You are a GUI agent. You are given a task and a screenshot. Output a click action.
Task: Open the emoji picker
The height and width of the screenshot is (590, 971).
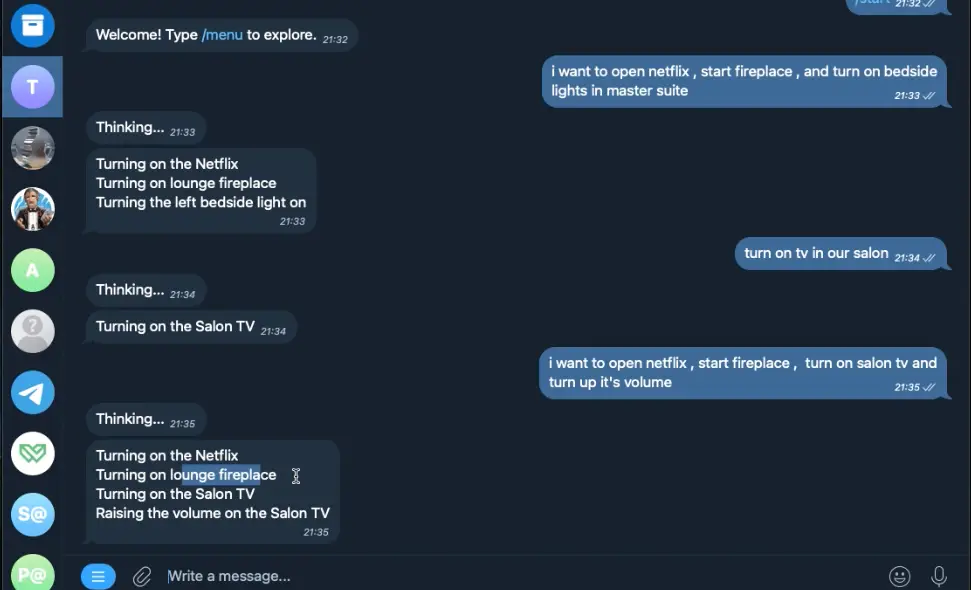(x=900, y=576)
